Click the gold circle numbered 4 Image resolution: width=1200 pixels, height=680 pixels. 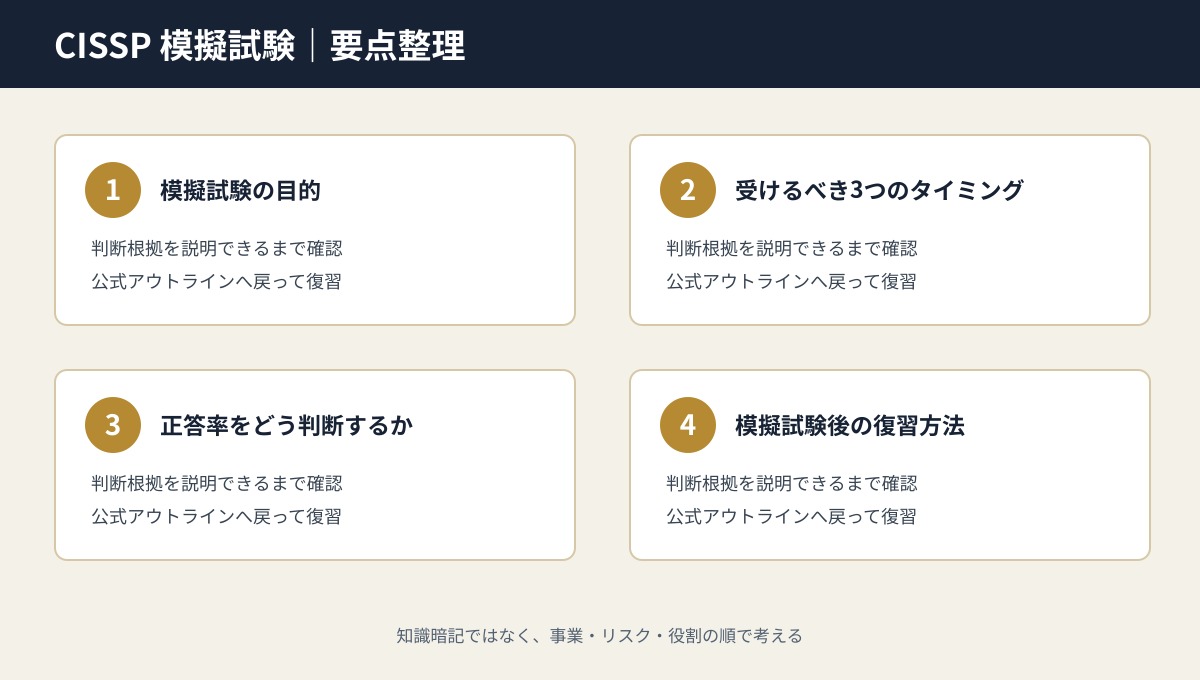(688, 425)
